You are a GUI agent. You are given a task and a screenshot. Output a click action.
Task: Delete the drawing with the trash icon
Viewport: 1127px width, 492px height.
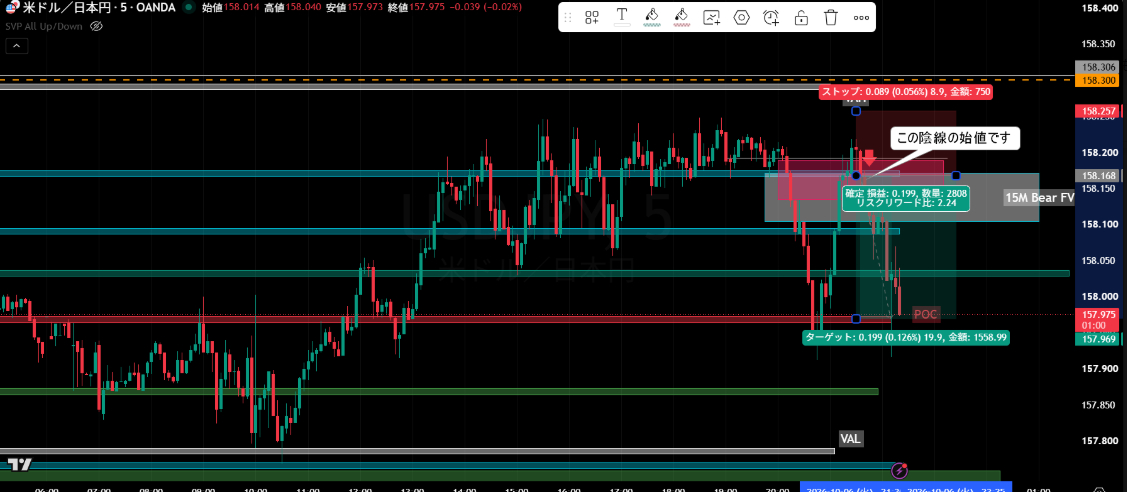(831, 17)
